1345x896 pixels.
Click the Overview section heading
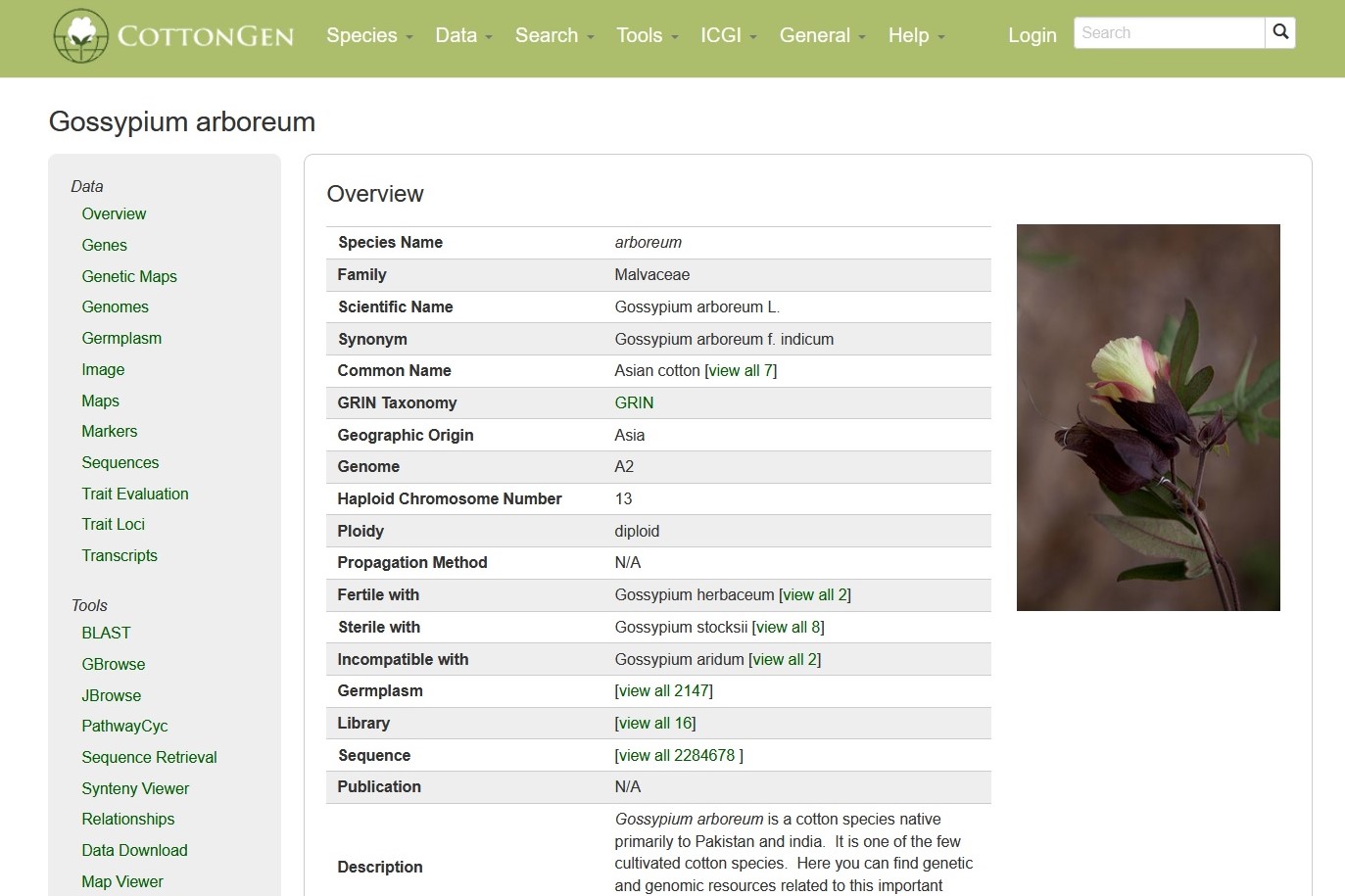[x=375, y=194]
